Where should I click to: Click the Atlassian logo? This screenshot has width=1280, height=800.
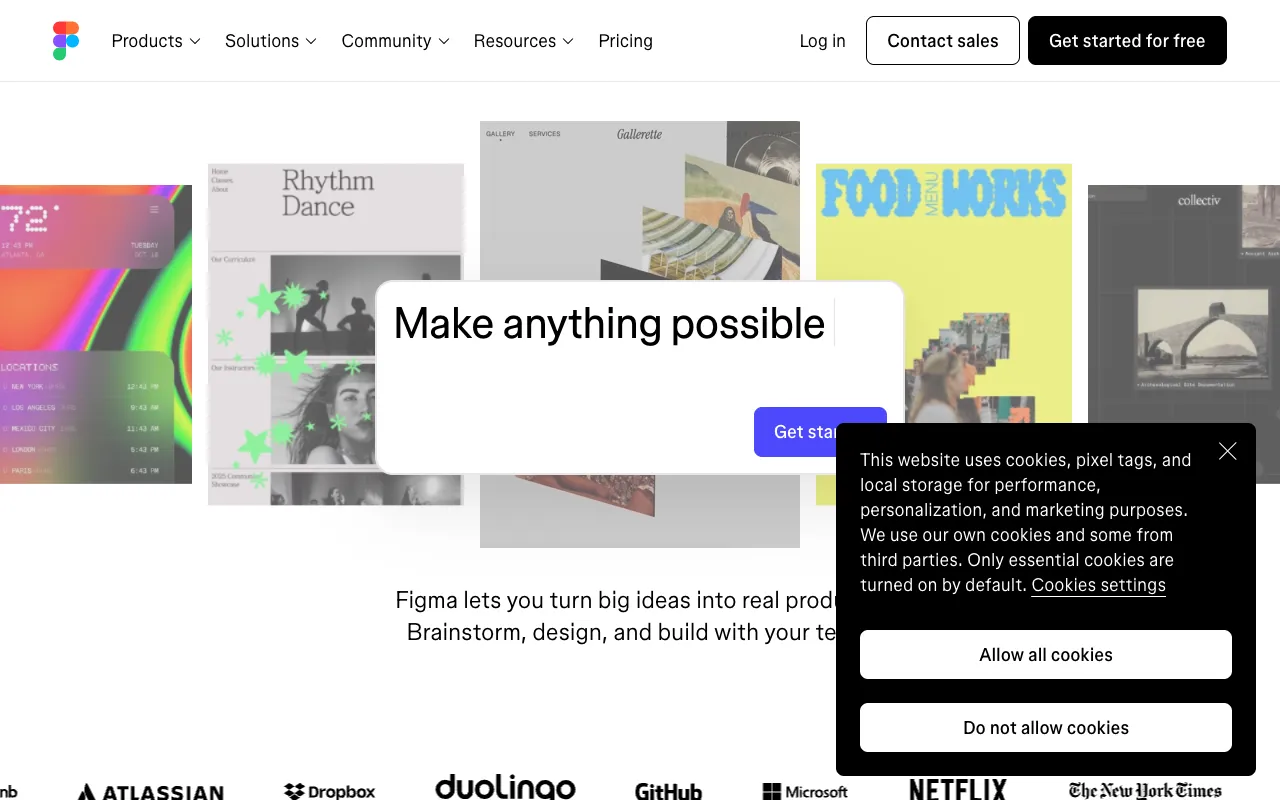click(x=150, y=791)
